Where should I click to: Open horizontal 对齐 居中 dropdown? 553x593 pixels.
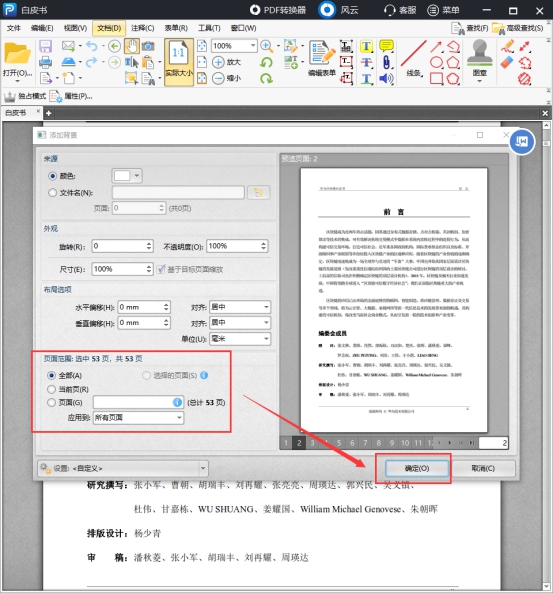click(240, 307)
